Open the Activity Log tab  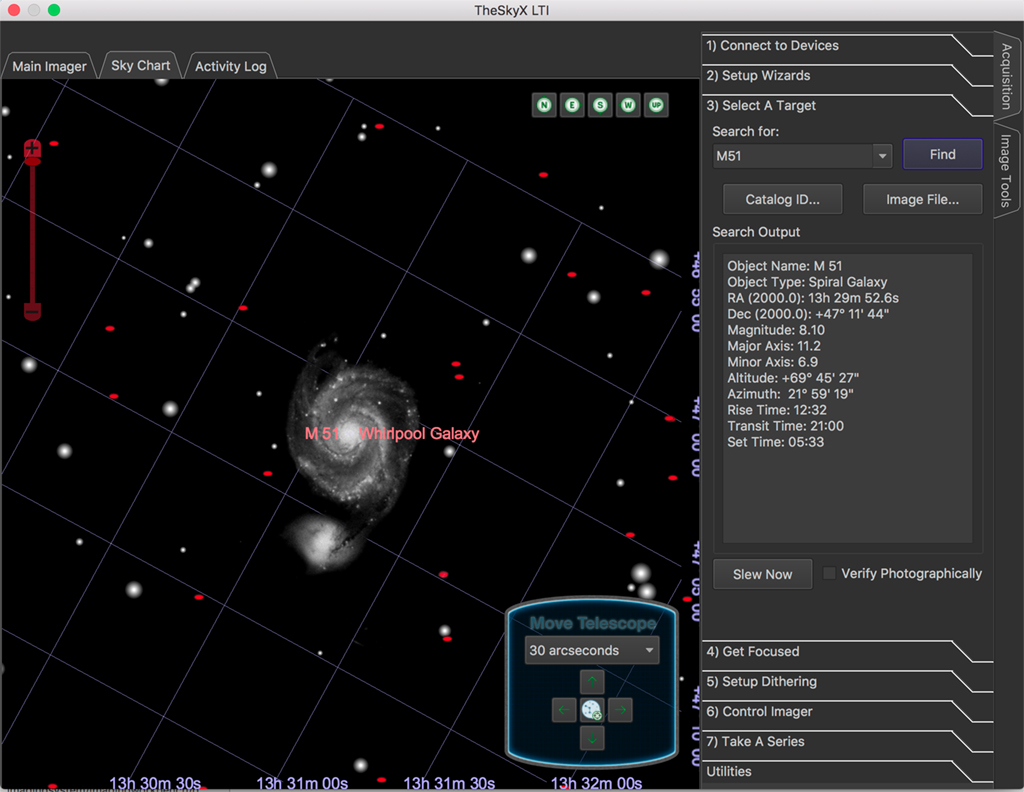tap(231, 67)
